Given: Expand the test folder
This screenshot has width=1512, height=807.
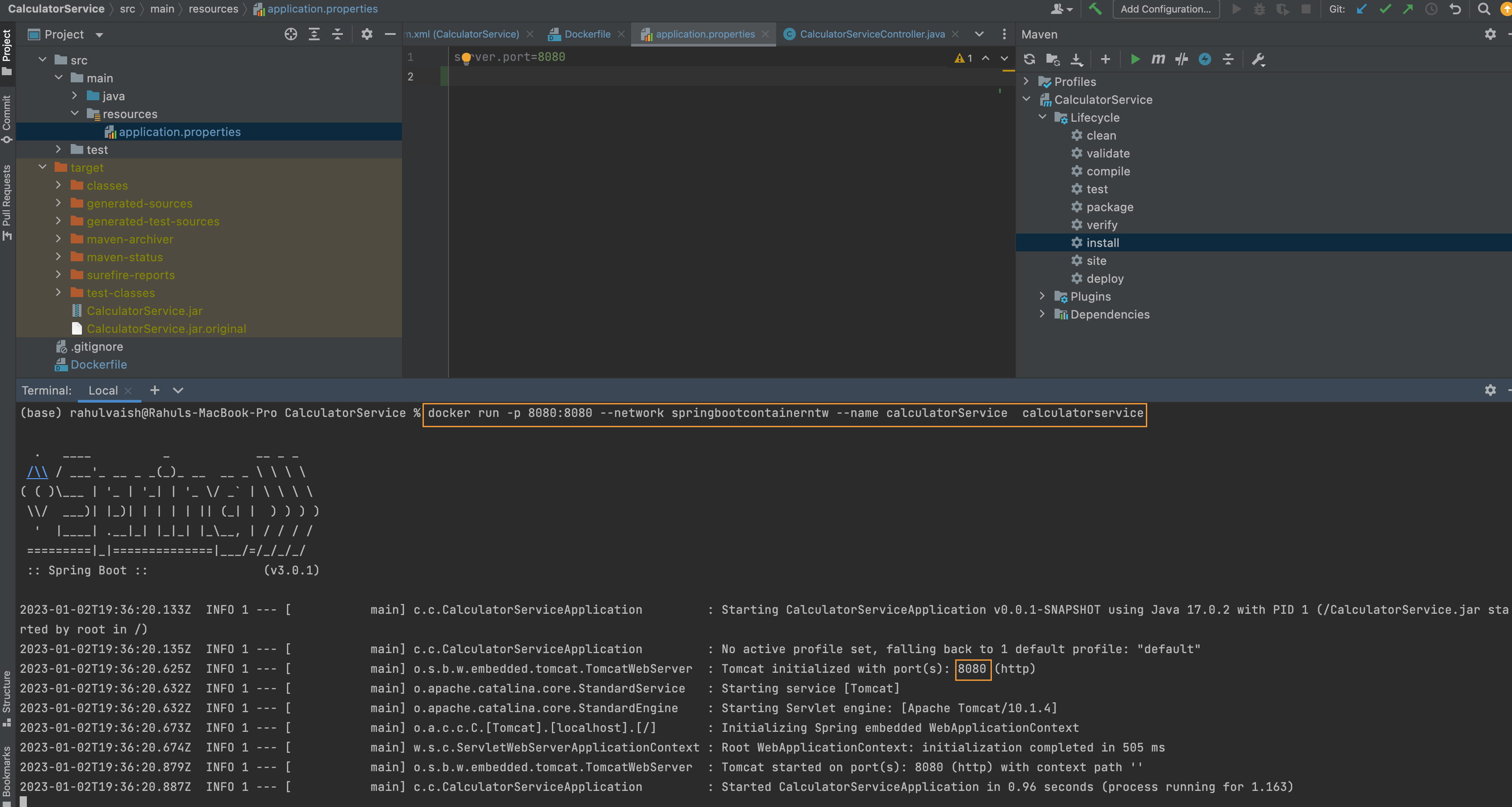Looking at the screenshot, I should (58, 149).
